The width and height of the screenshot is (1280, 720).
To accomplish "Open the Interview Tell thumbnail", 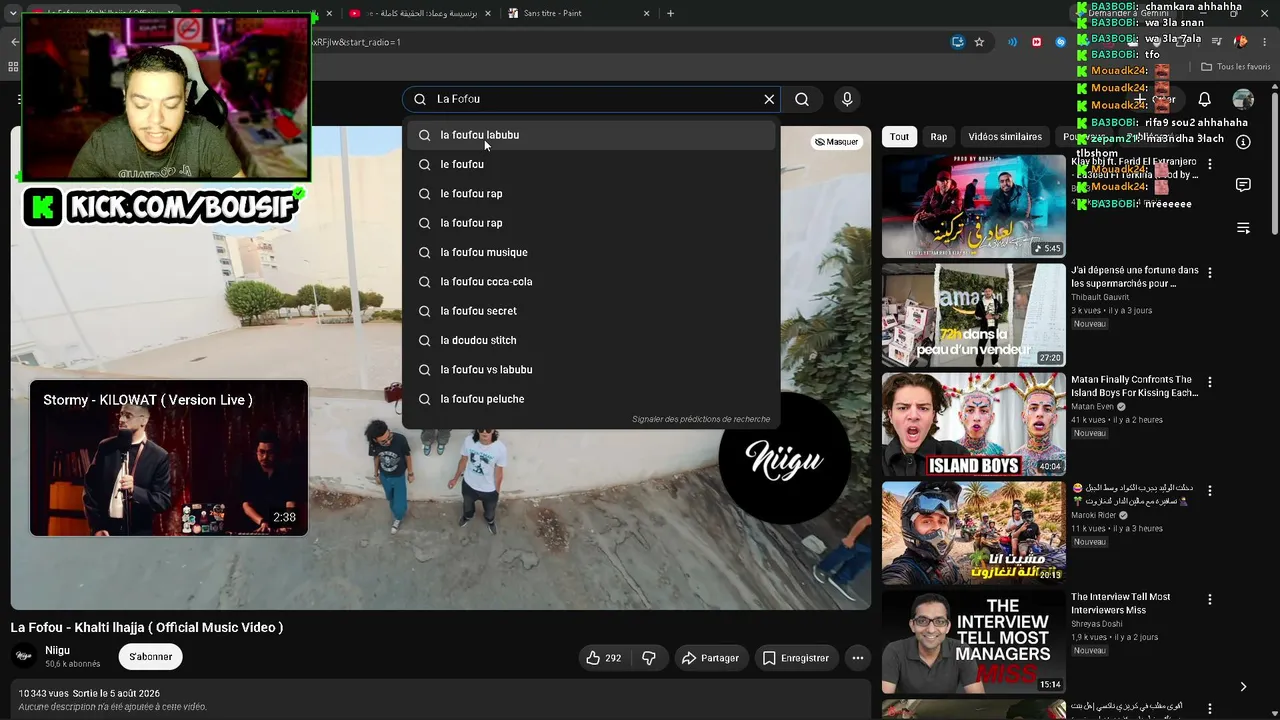I will [x=974, y=642].
